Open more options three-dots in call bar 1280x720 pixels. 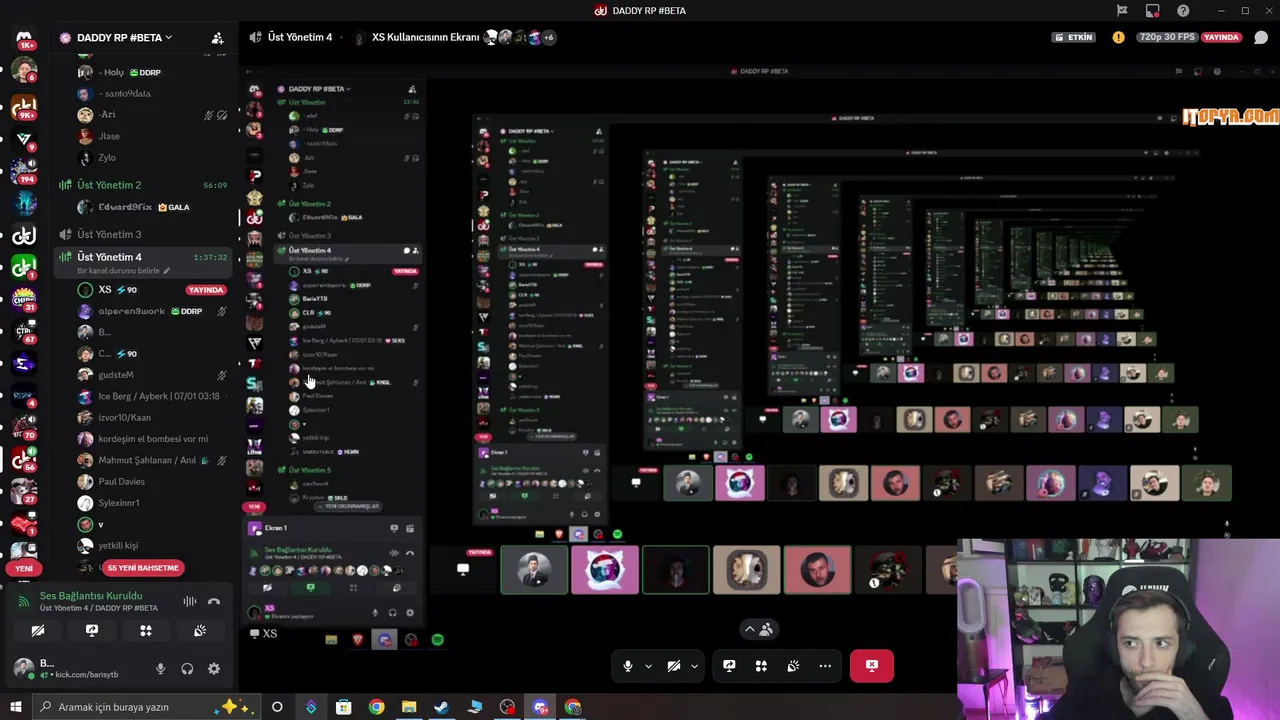point(825,666)
